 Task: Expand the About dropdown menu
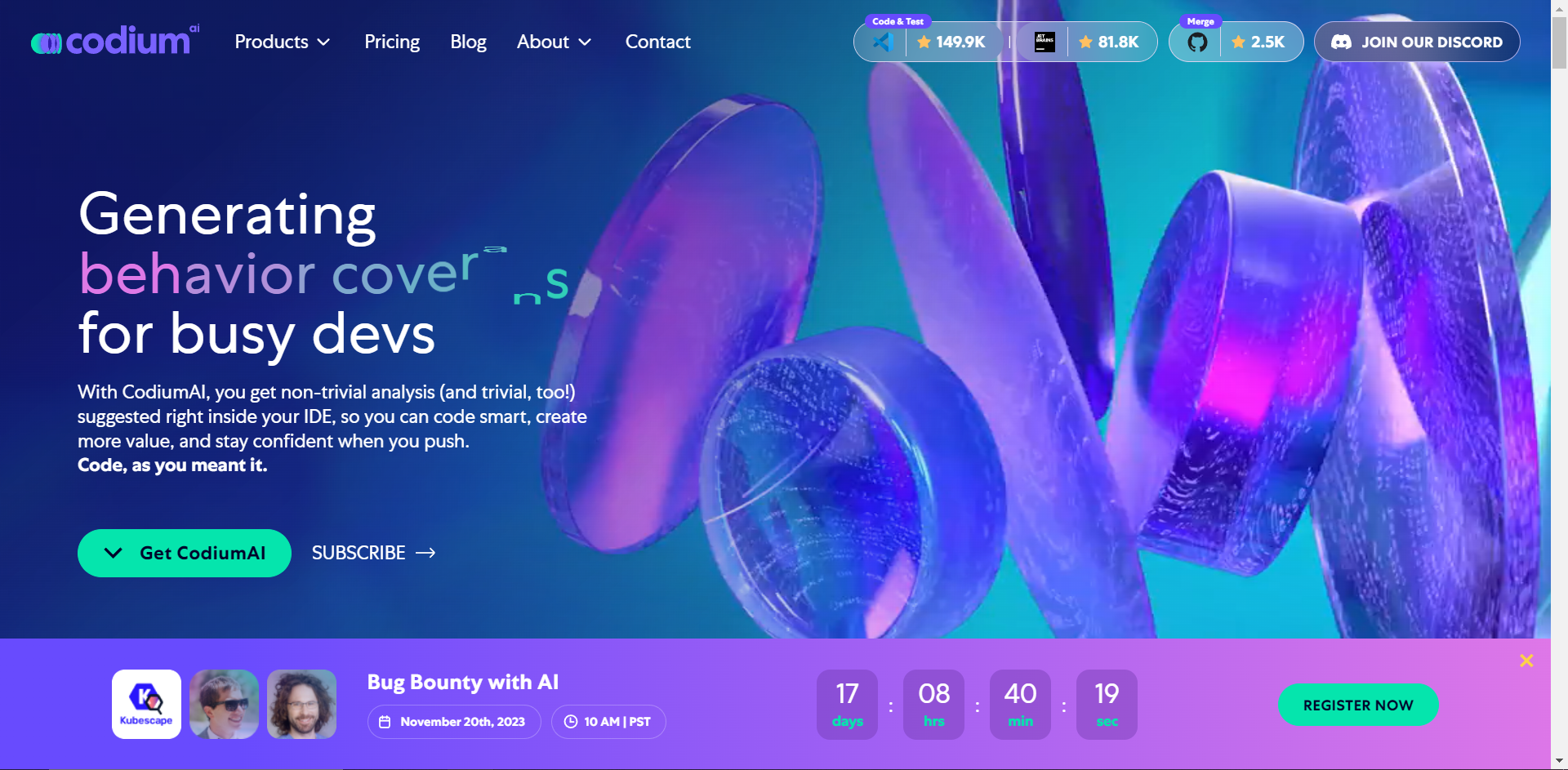554,42
